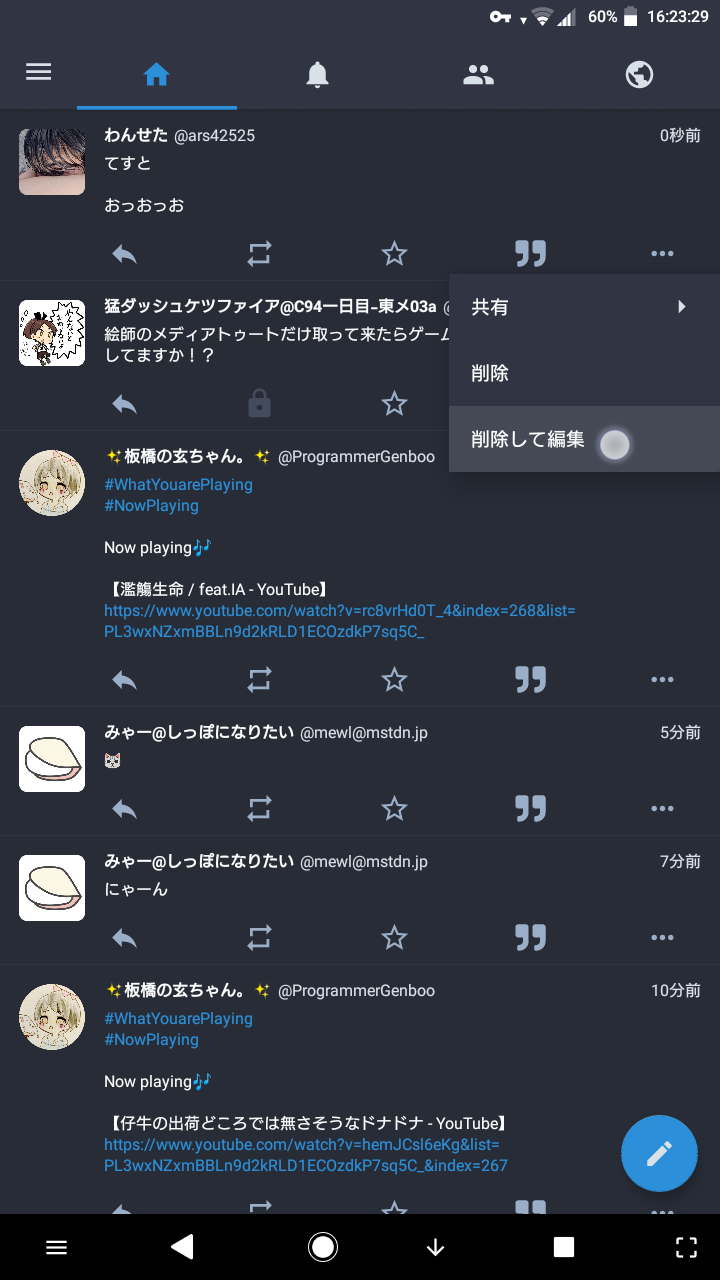
Task: Open the 鑑鰻生命 YouTube link
Action: (x=340, y=621)
